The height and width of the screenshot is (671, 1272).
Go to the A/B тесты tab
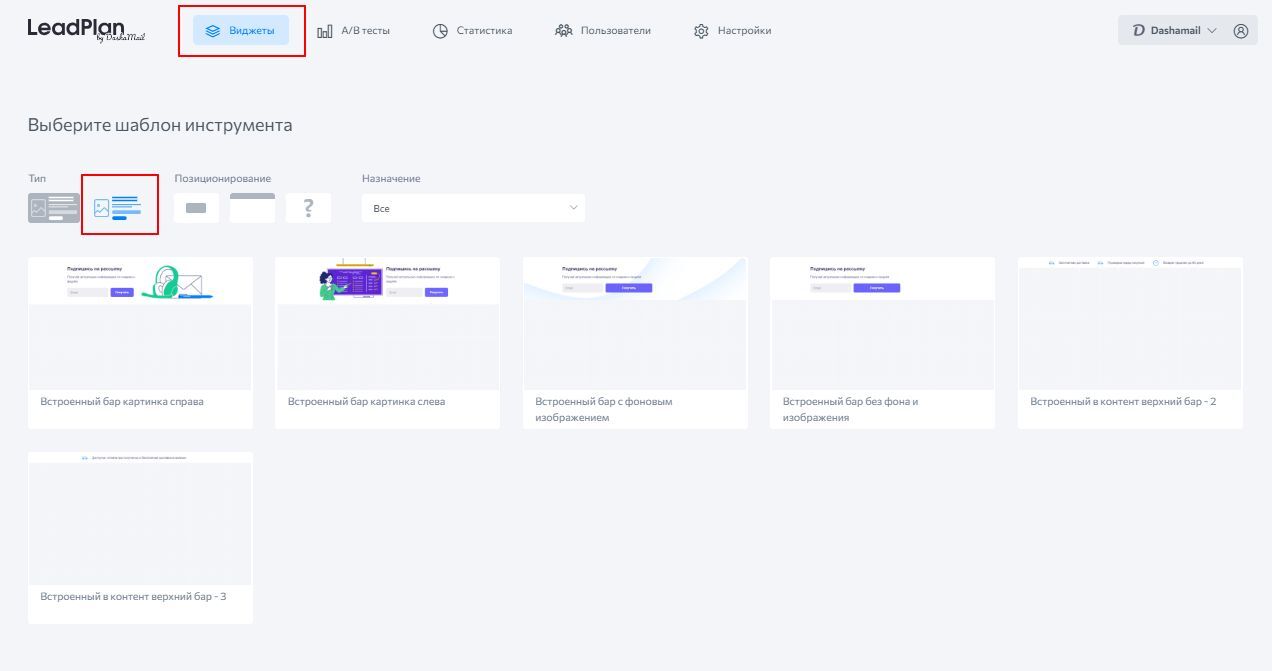[354, 31]
